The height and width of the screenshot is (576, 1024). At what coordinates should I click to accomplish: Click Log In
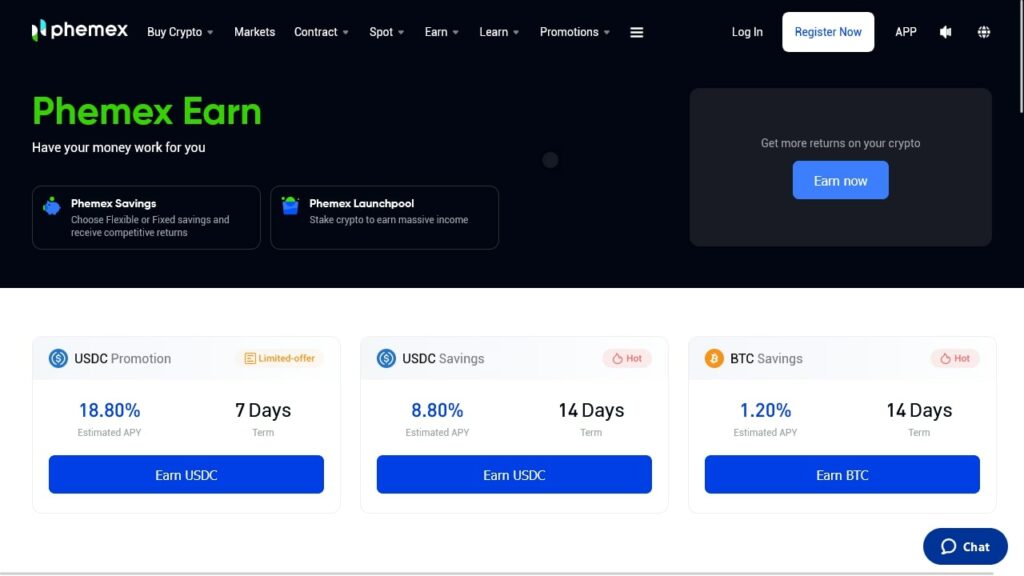[747, 32]
